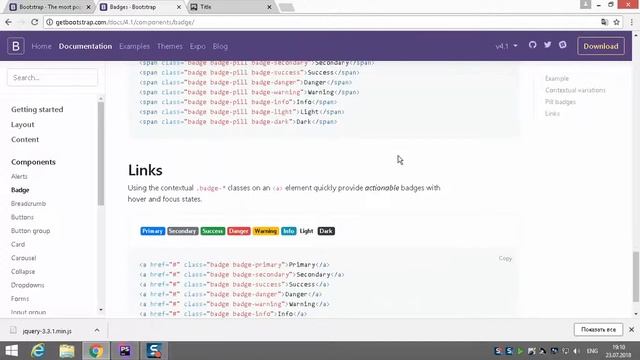Reload the page with refresh icon
Viewport: 640px width, 360px height.
35,22
